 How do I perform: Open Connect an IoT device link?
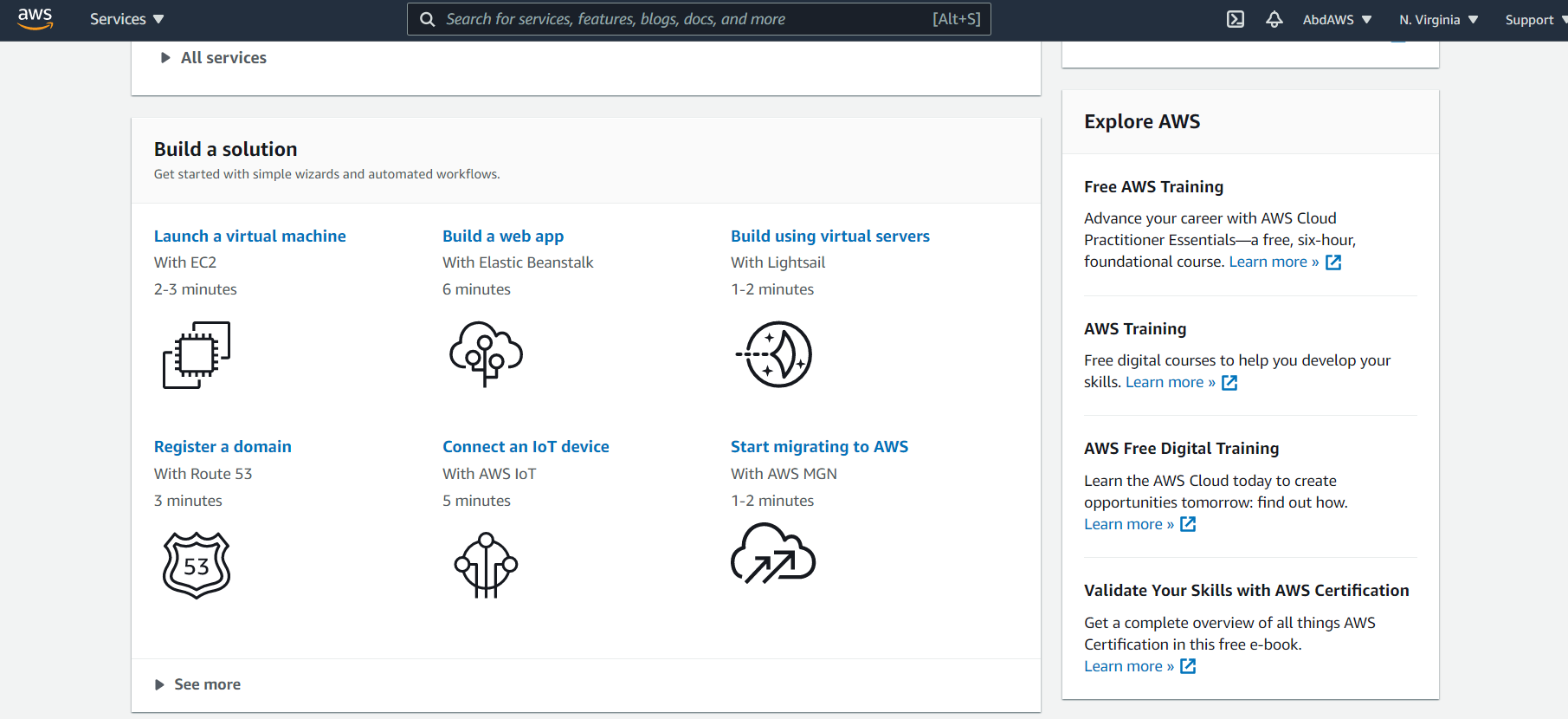pyautogui.click(x=526, y=446)
